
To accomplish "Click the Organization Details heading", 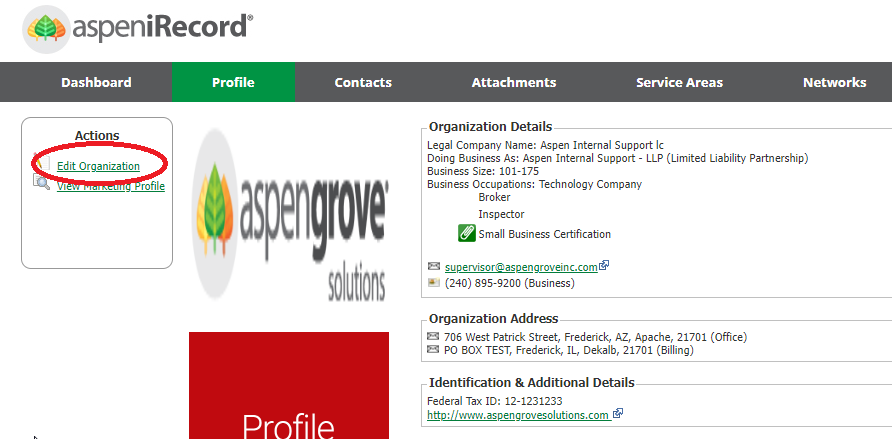I will [490, 126].
